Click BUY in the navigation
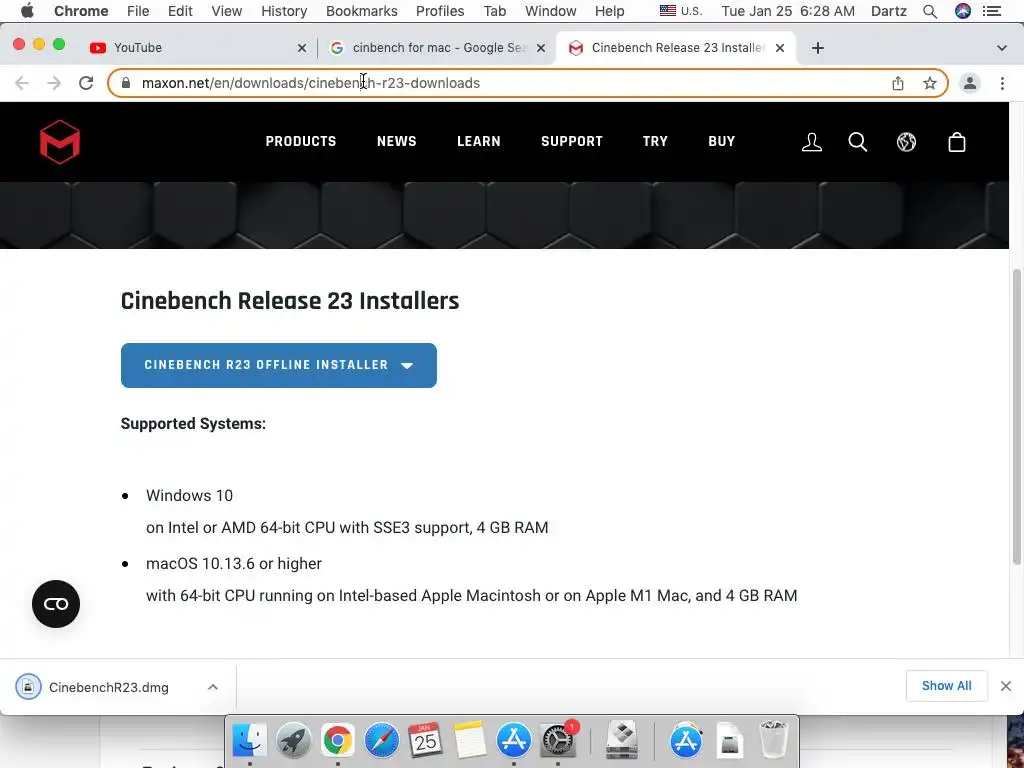The width and height of the screenshot is (1024, 768). coord(722,141)
